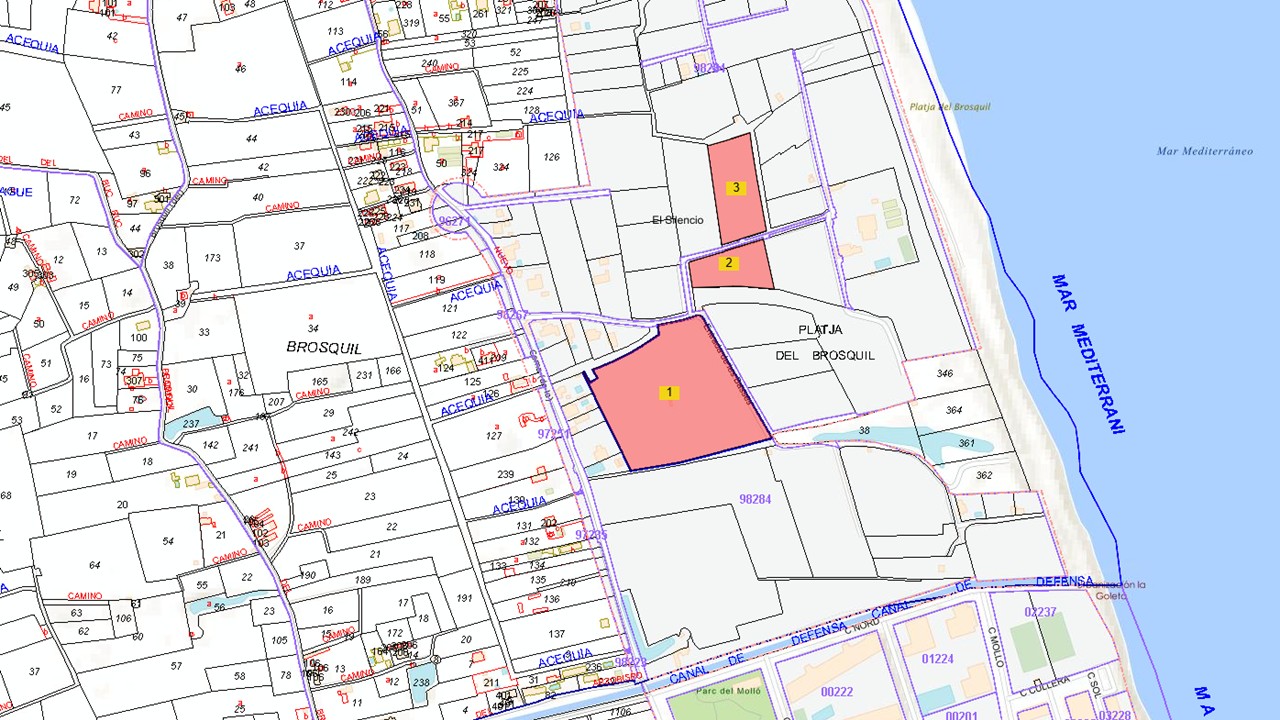This screenshot has height=720, width=1280.
Task: Click the roundabout labeled 96271
Action: [x=455, y=215]
